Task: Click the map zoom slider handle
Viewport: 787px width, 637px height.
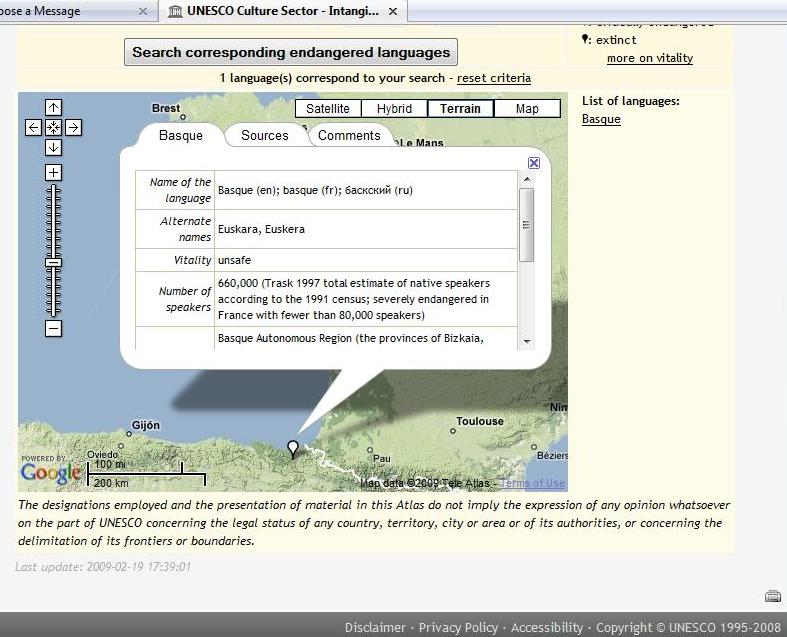Action: coord(53,263)
